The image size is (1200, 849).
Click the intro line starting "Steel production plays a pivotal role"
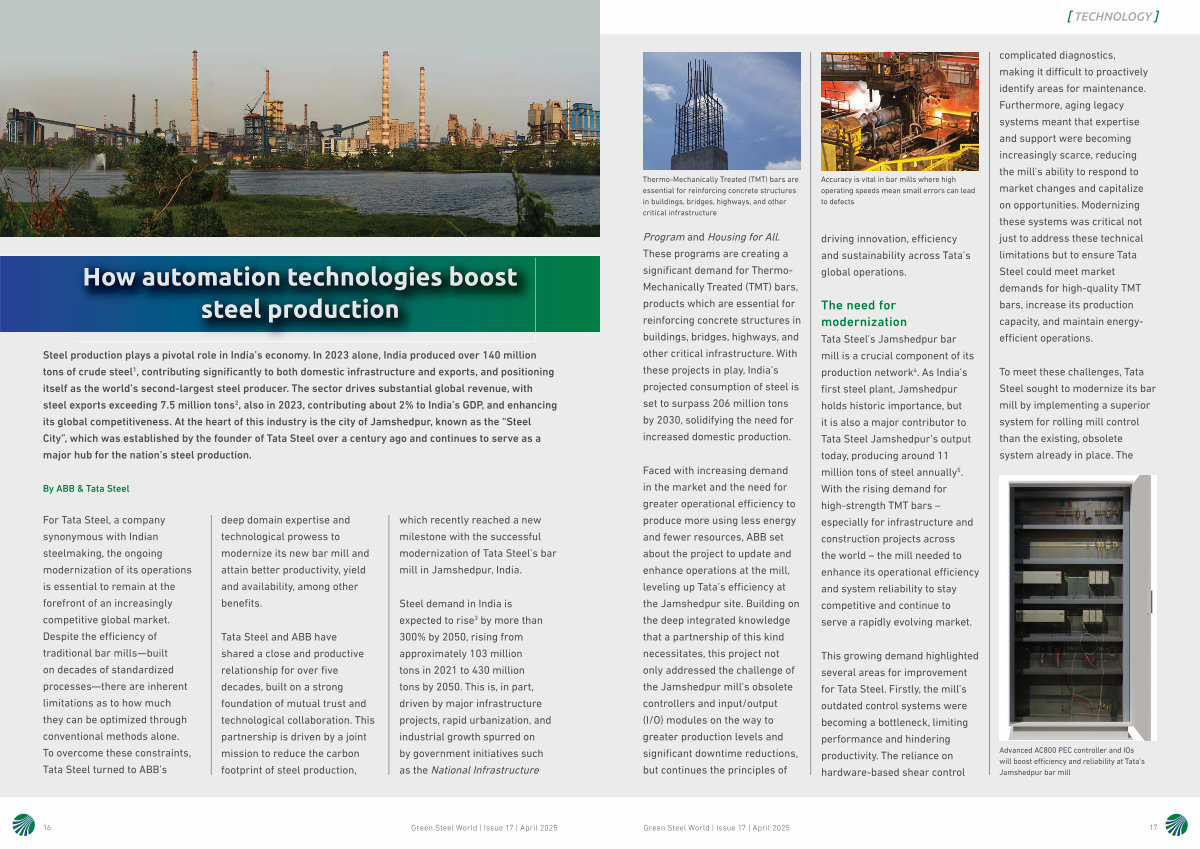point(290,355)
